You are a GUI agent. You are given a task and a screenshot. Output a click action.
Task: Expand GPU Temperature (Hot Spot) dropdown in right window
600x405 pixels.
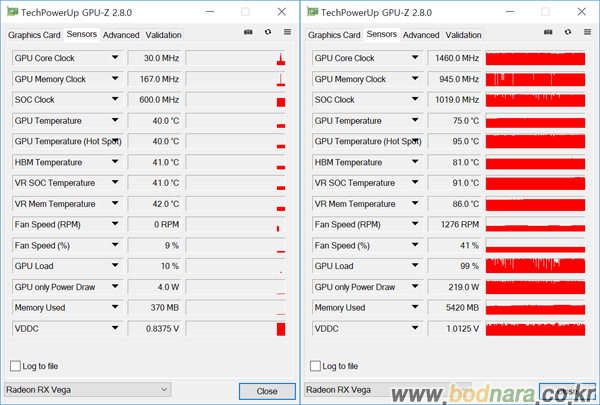[x=415, y=141]
